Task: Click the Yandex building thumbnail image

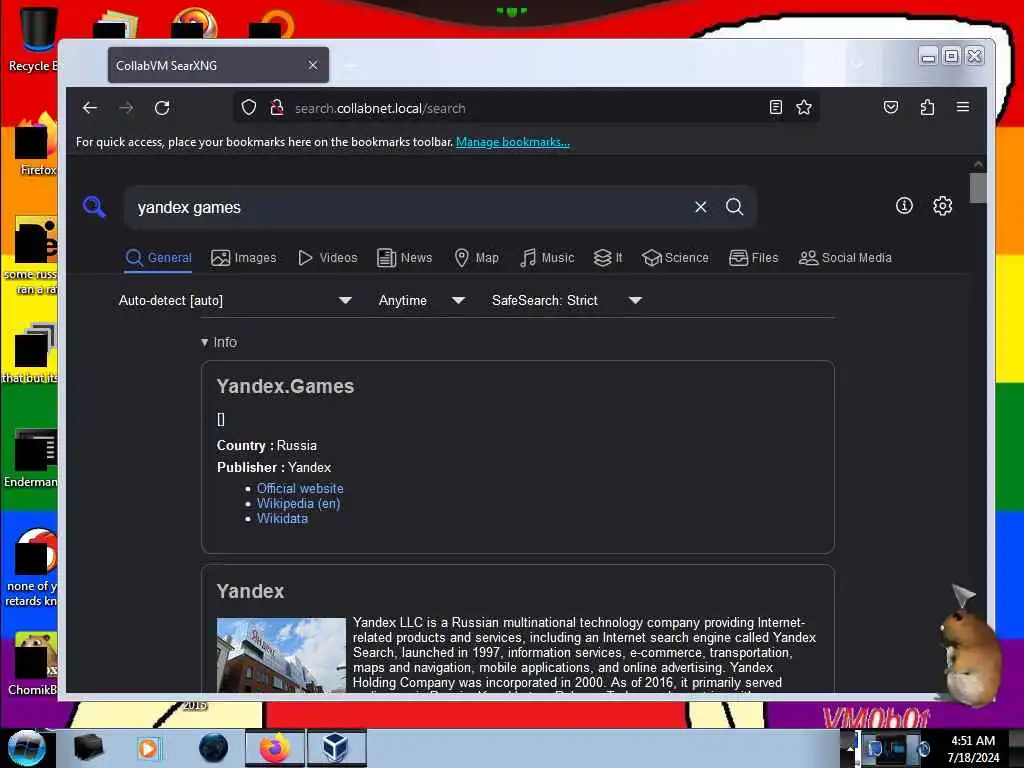Action: pyautogui.click(x=281, y=655)
